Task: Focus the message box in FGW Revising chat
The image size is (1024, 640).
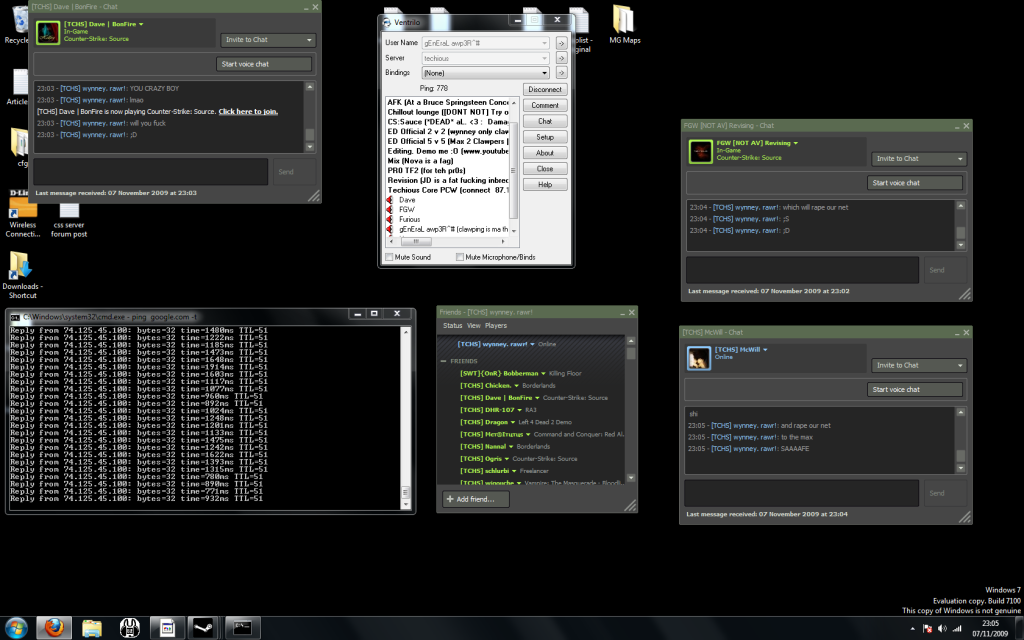Action: pyautogui.click(x=803, y=270)
